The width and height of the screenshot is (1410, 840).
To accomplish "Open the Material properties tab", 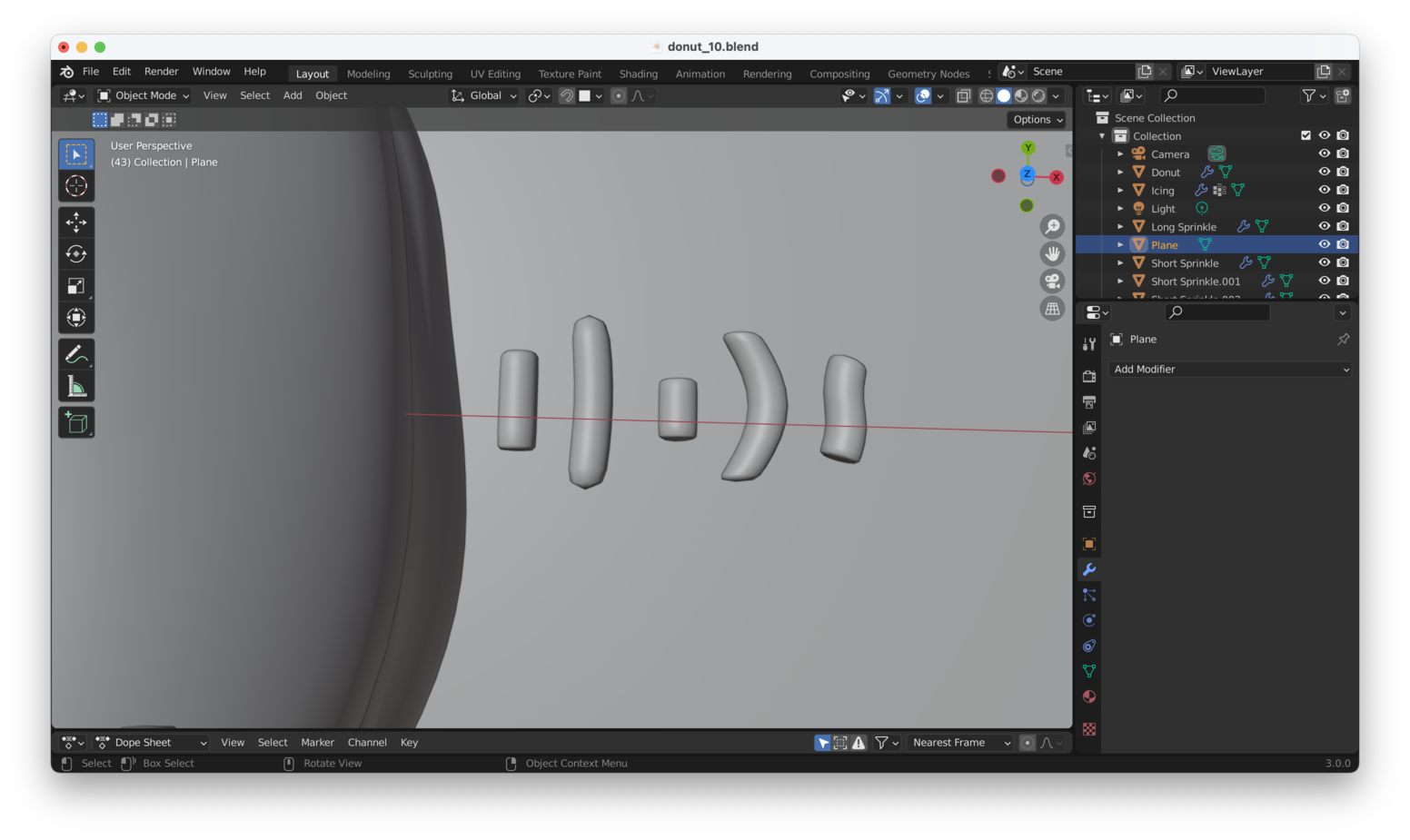I will tap(1089, 697).
